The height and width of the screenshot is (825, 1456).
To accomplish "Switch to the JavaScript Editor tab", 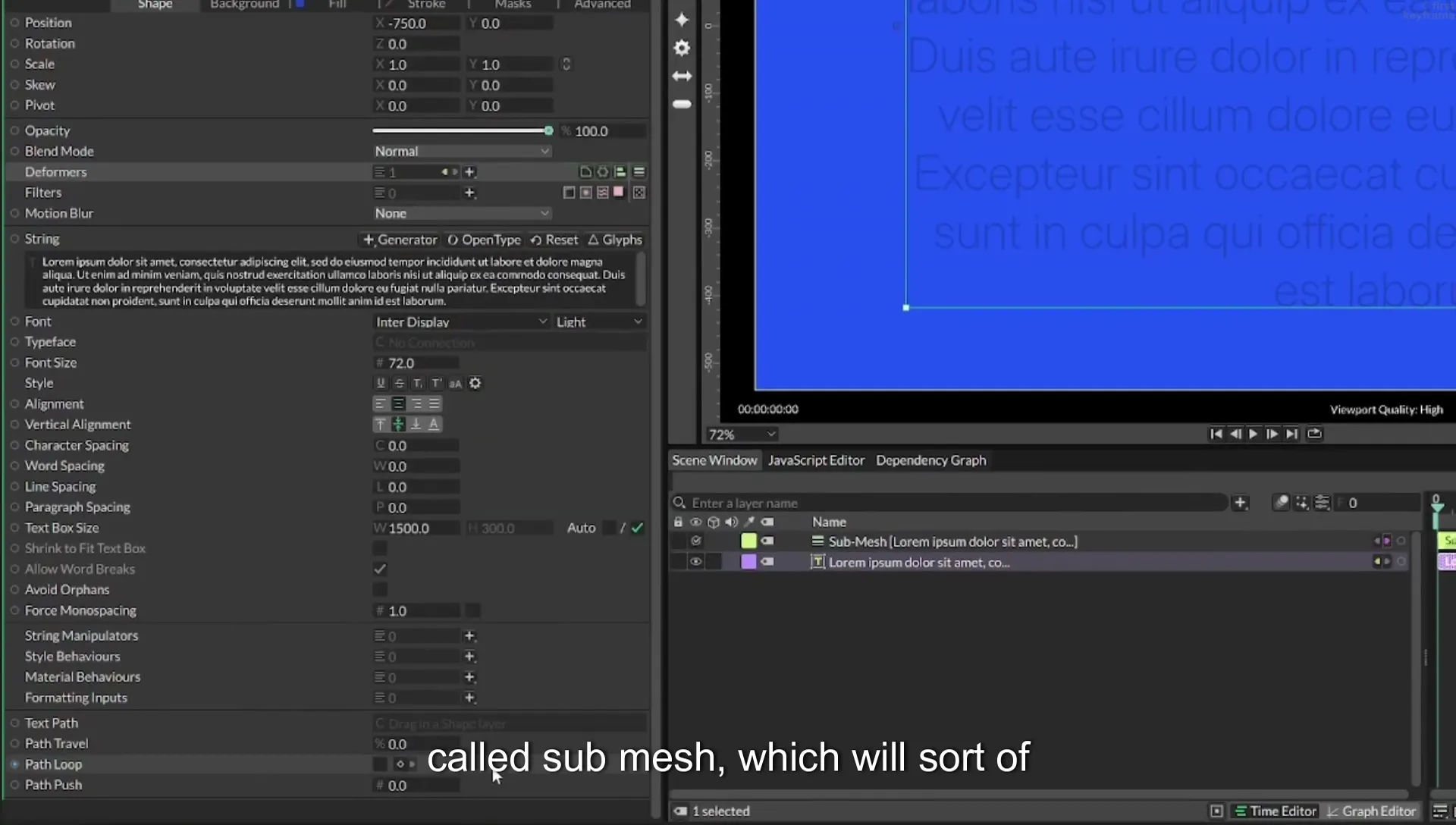I will point(816,460).
